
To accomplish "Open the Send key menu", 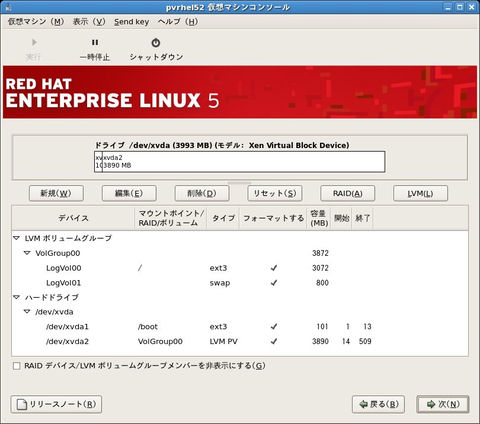I will point(131,22).
